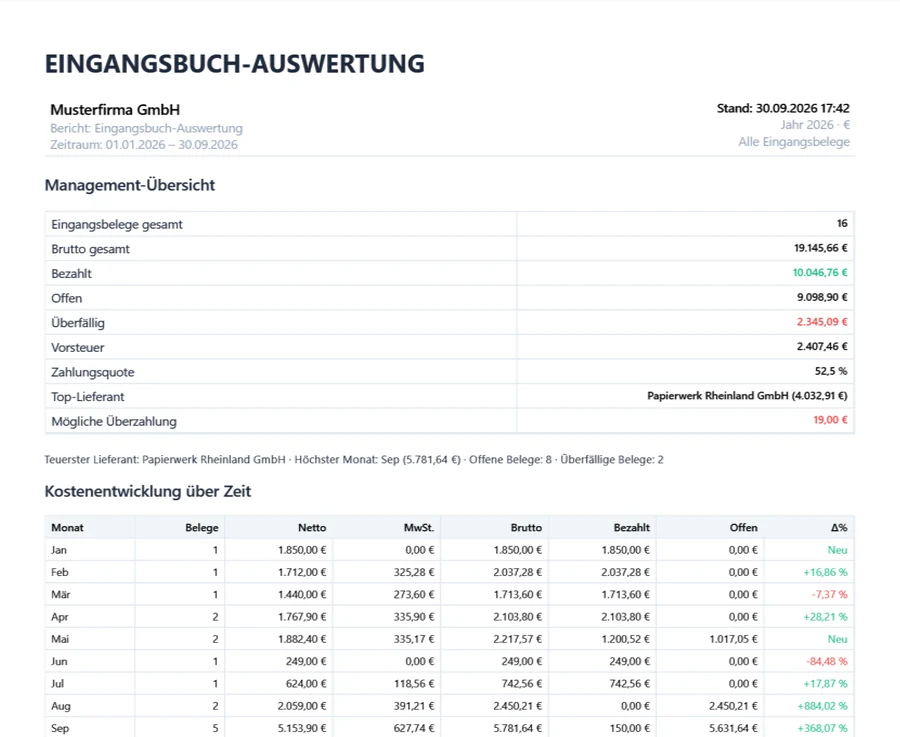Image resolution: width=900 pixels, height=737 pixels.
Task: Click the Sep row Belege count 5
Action: coord(215,728)
